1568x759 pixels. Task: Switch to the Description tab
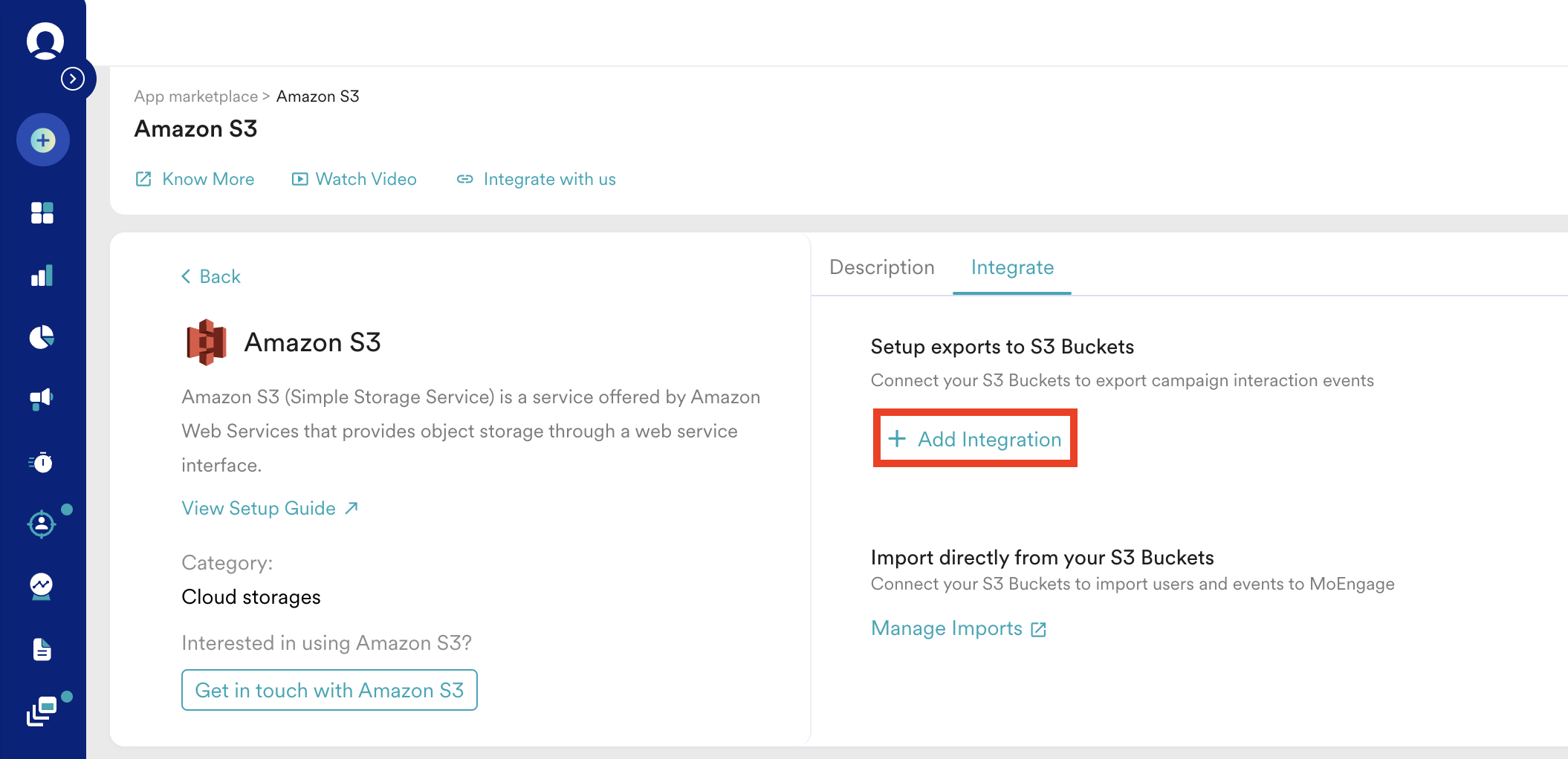coord(882,267)
